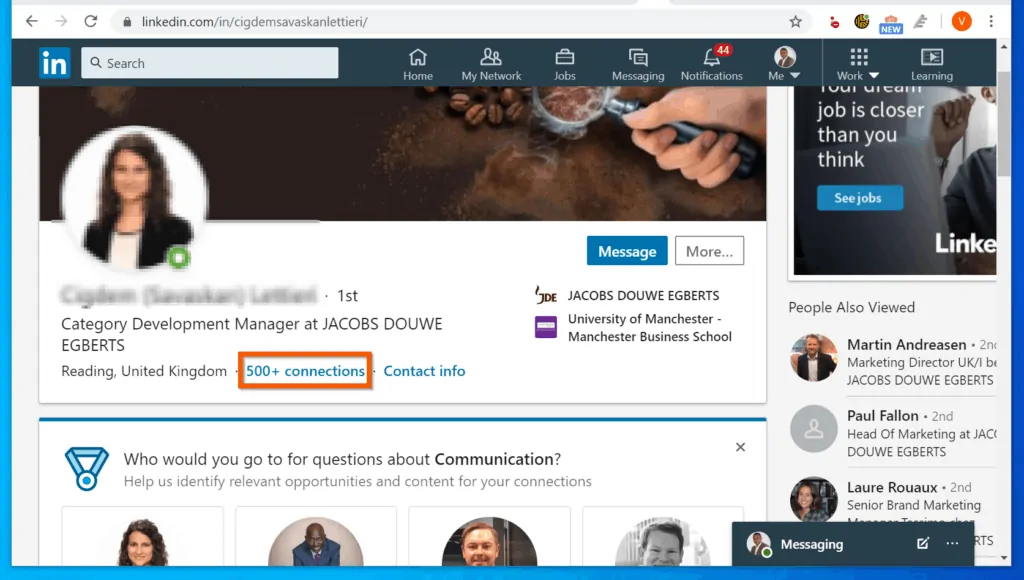Viewport: 1024px width, 580px height.
Task: Click Laure Rouaux's profile picture
Action: pos(814,500)
